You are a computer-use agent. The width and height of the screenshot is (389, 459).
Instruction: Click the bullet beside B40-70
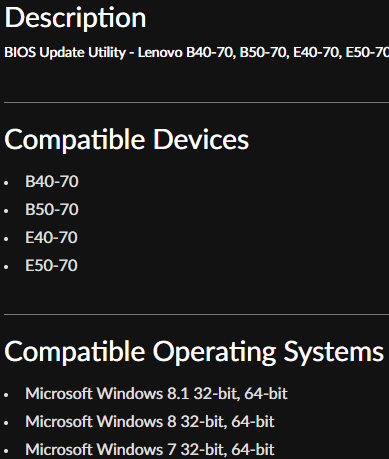click(x=6, y=183)
